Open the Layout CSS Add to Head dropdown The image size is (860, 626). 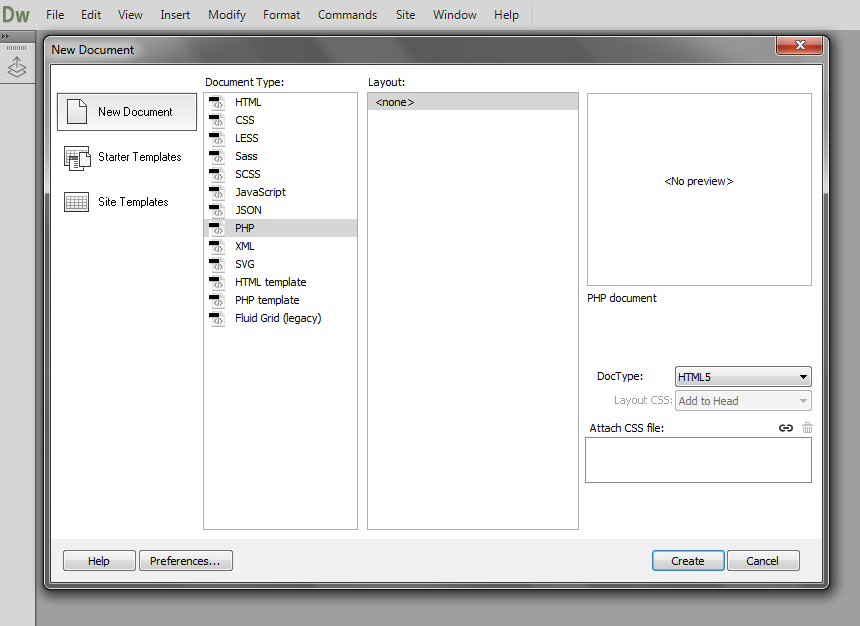click(742, 400)
